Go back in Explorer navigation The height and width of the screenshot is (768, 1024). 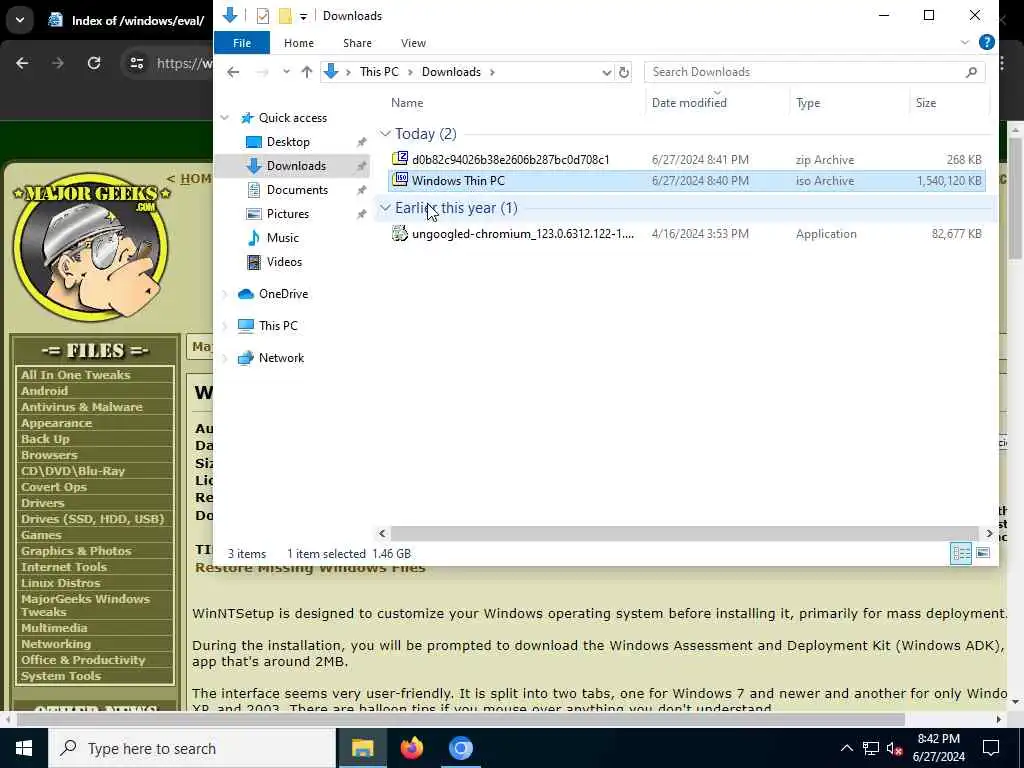(x=233, y=72)
